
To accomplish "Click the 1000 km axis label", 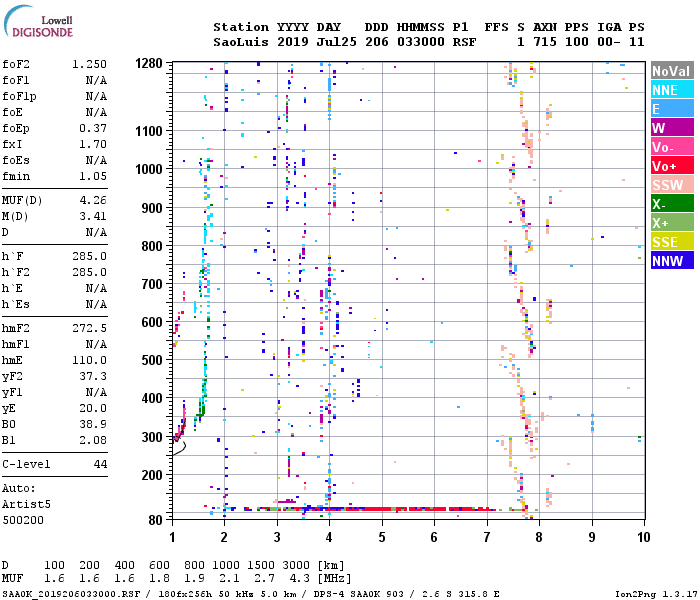I will (x=149, y=169).
